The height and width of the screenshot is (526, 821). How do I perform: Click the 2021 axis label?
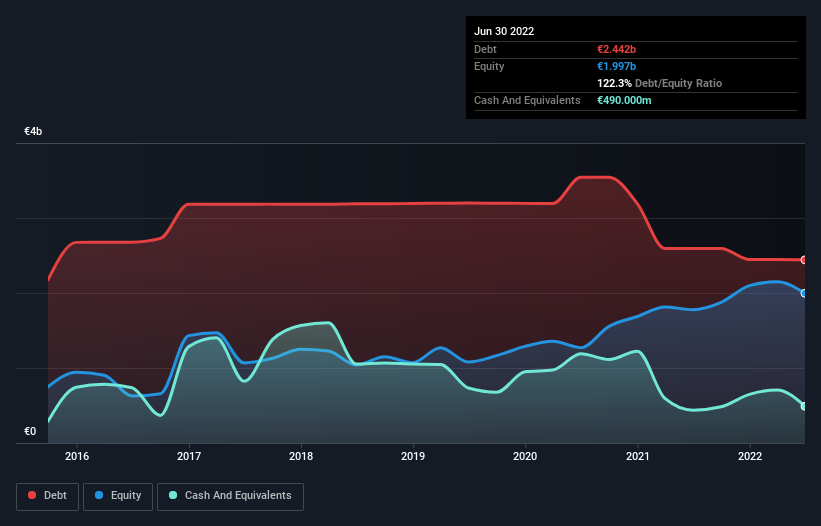click(638, 456)
